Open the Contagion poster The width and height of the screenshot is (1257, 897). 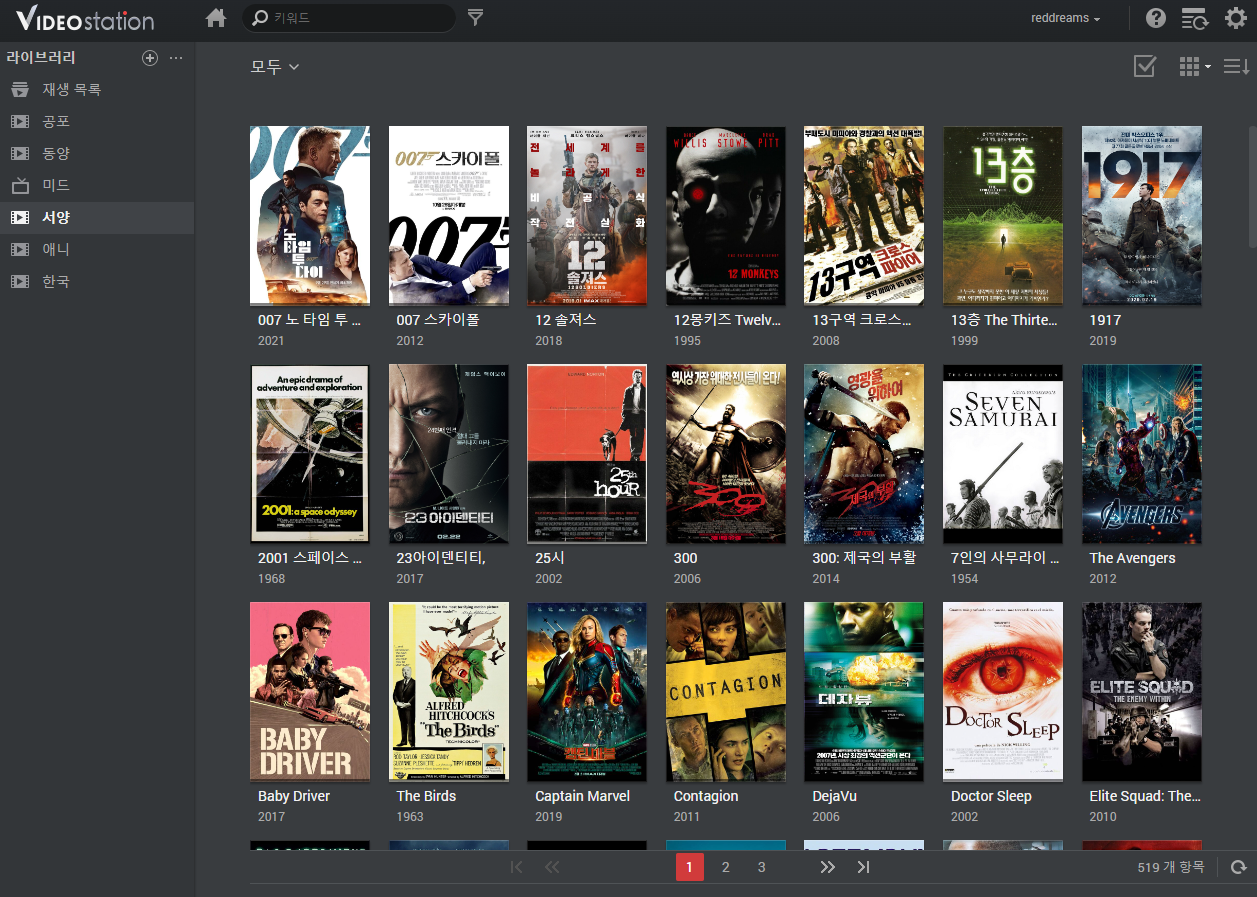pos(726,691)
